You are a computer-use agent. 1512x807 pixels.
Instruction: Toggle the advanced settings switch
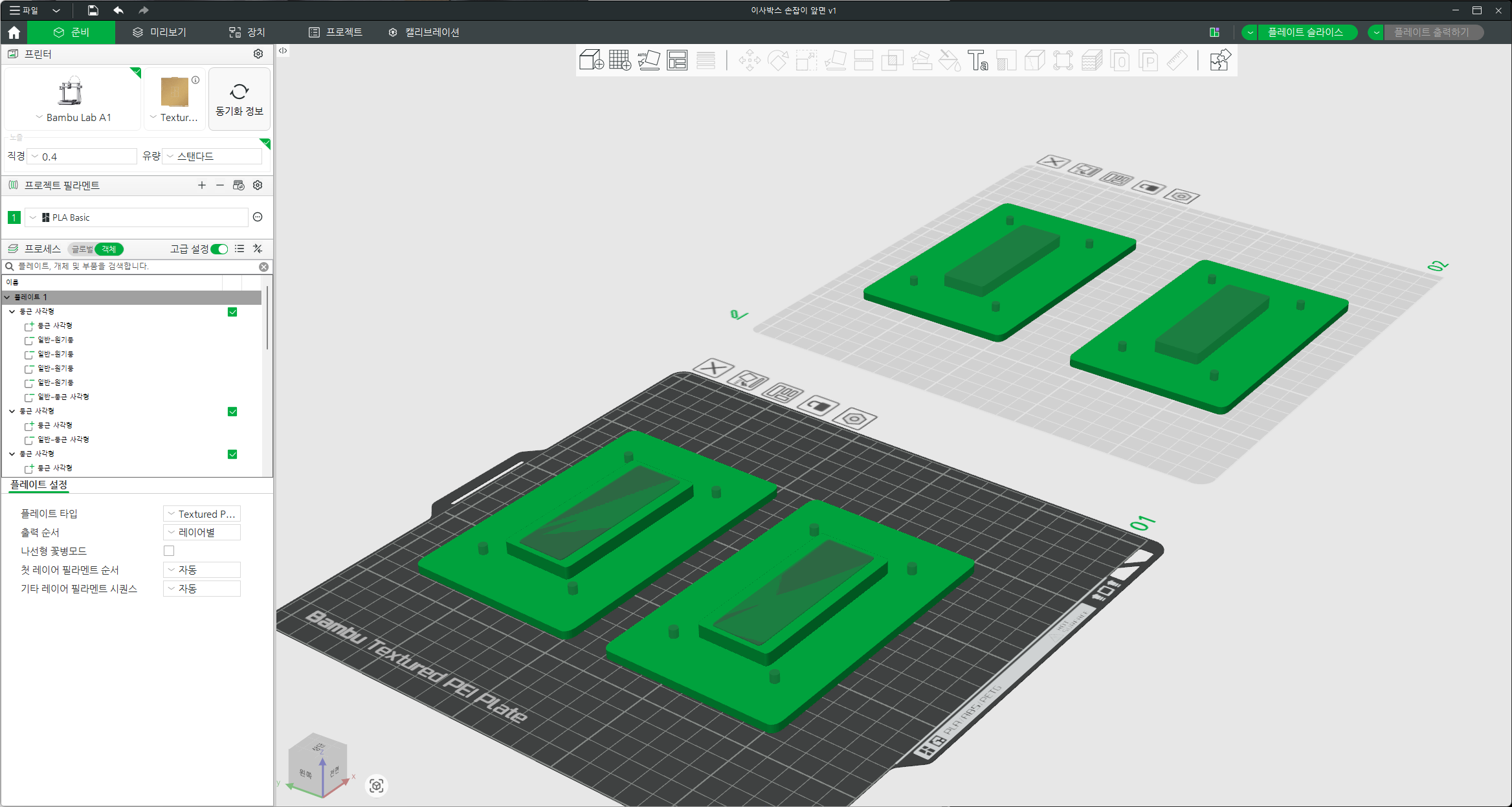click(219, 249)
